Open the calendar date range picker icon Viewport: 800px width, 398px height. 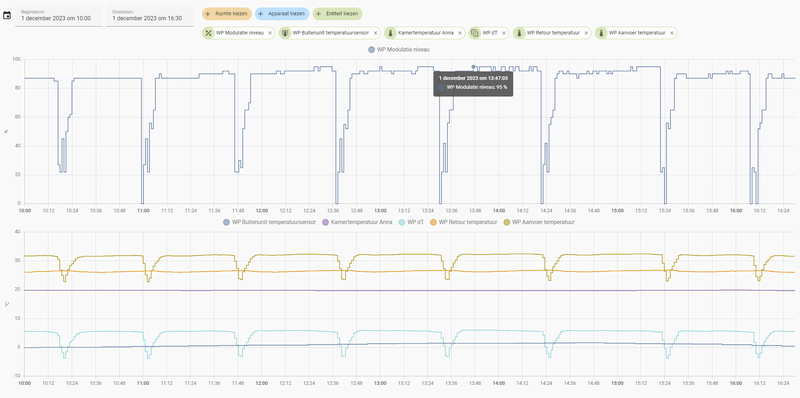(x=7, y=16)
